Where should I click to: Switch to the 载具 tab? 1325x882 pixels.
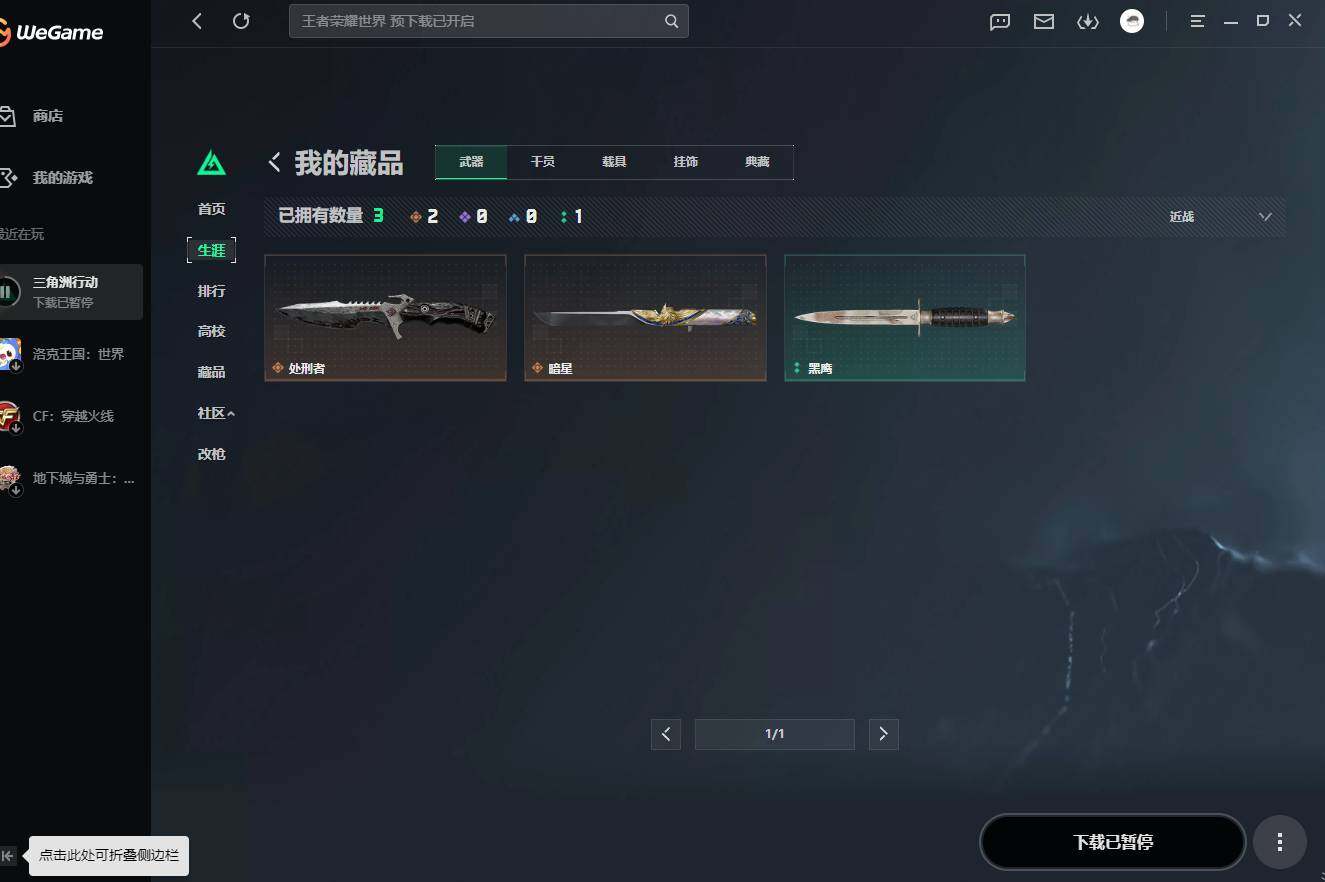(x=614, y=162)
